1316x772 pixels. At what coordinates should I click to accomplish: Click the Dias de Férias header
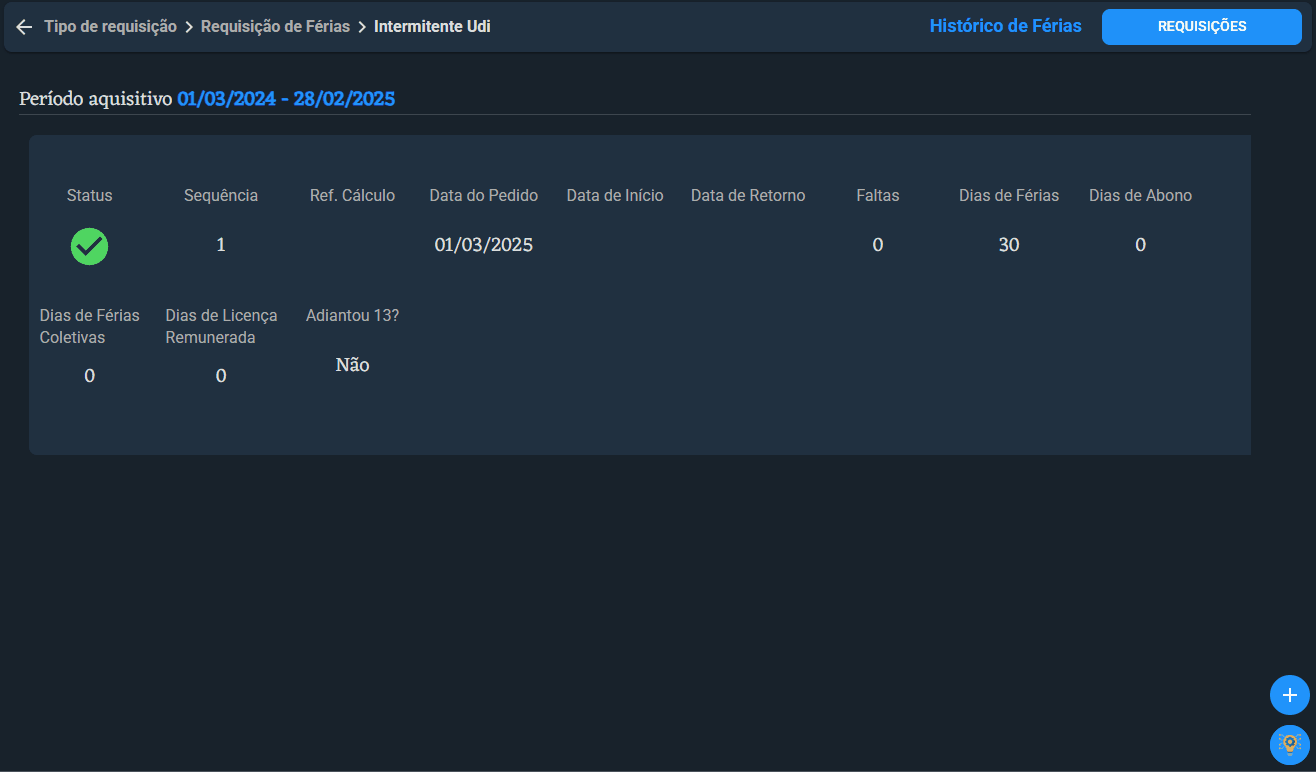[1009, 196]
